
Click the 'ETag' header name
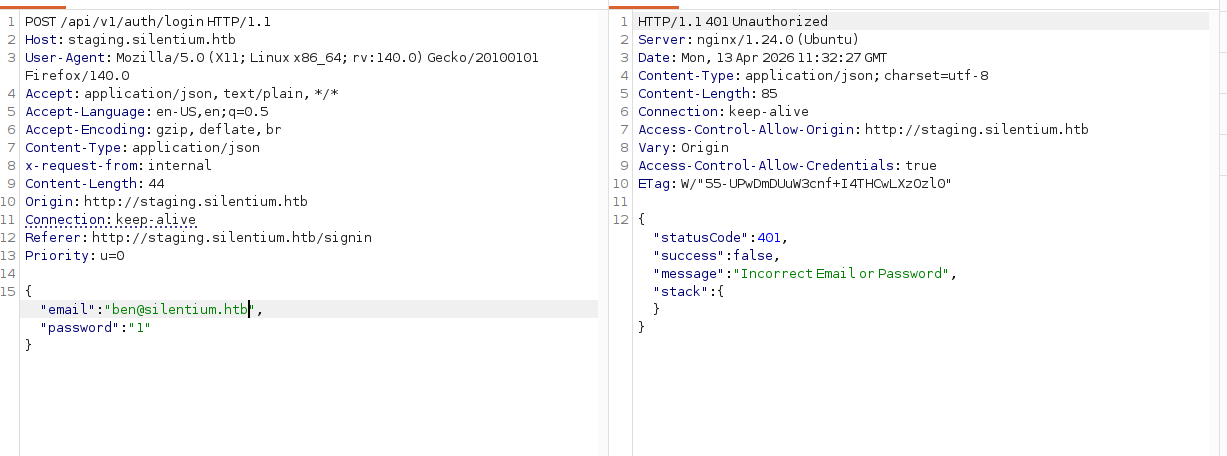click(655, 183)
